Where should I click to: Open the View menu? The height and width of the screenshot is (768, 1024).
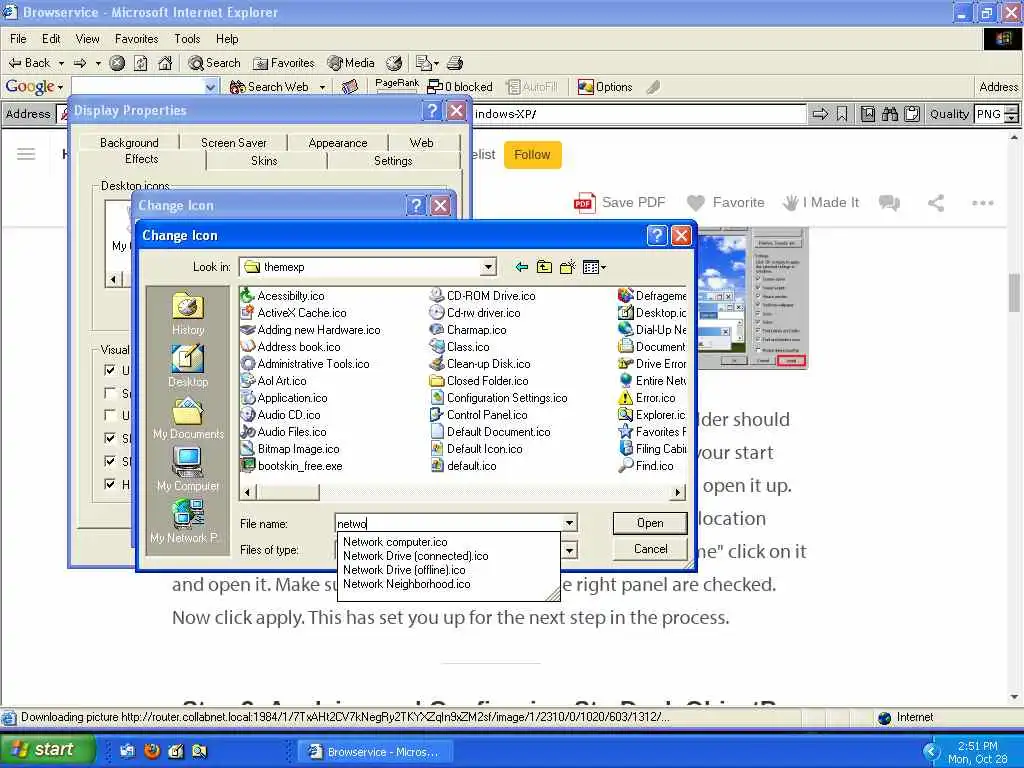pos(88,39)
